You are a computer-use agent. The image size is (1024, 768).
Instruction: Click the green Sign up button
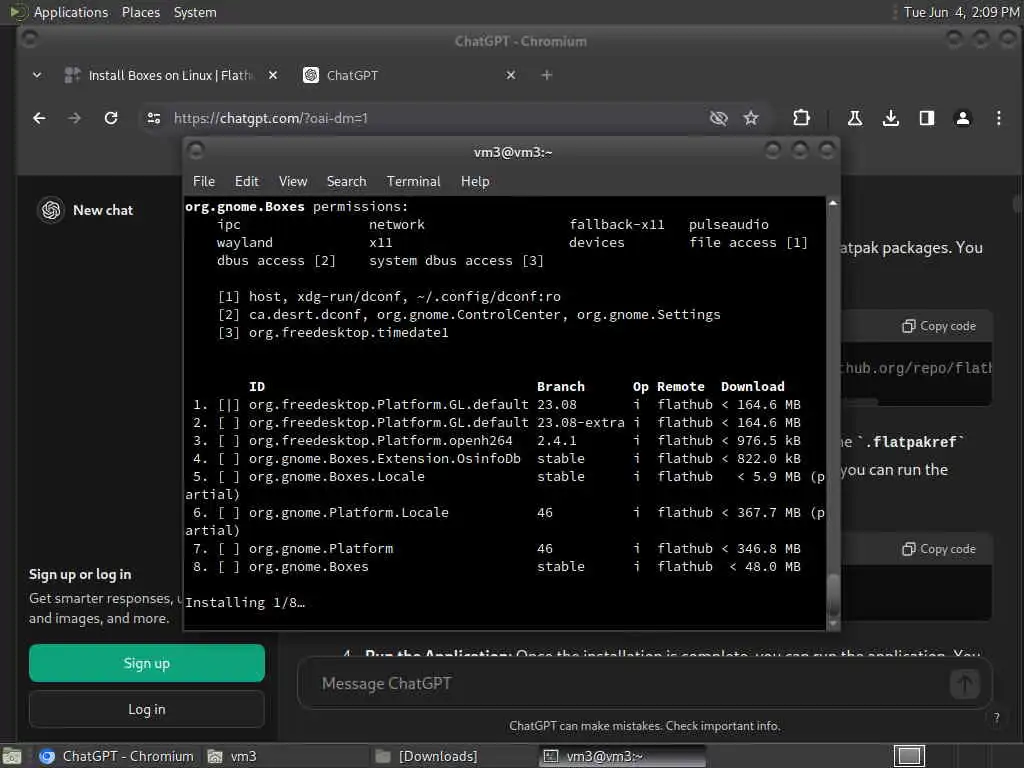(147, 664)
